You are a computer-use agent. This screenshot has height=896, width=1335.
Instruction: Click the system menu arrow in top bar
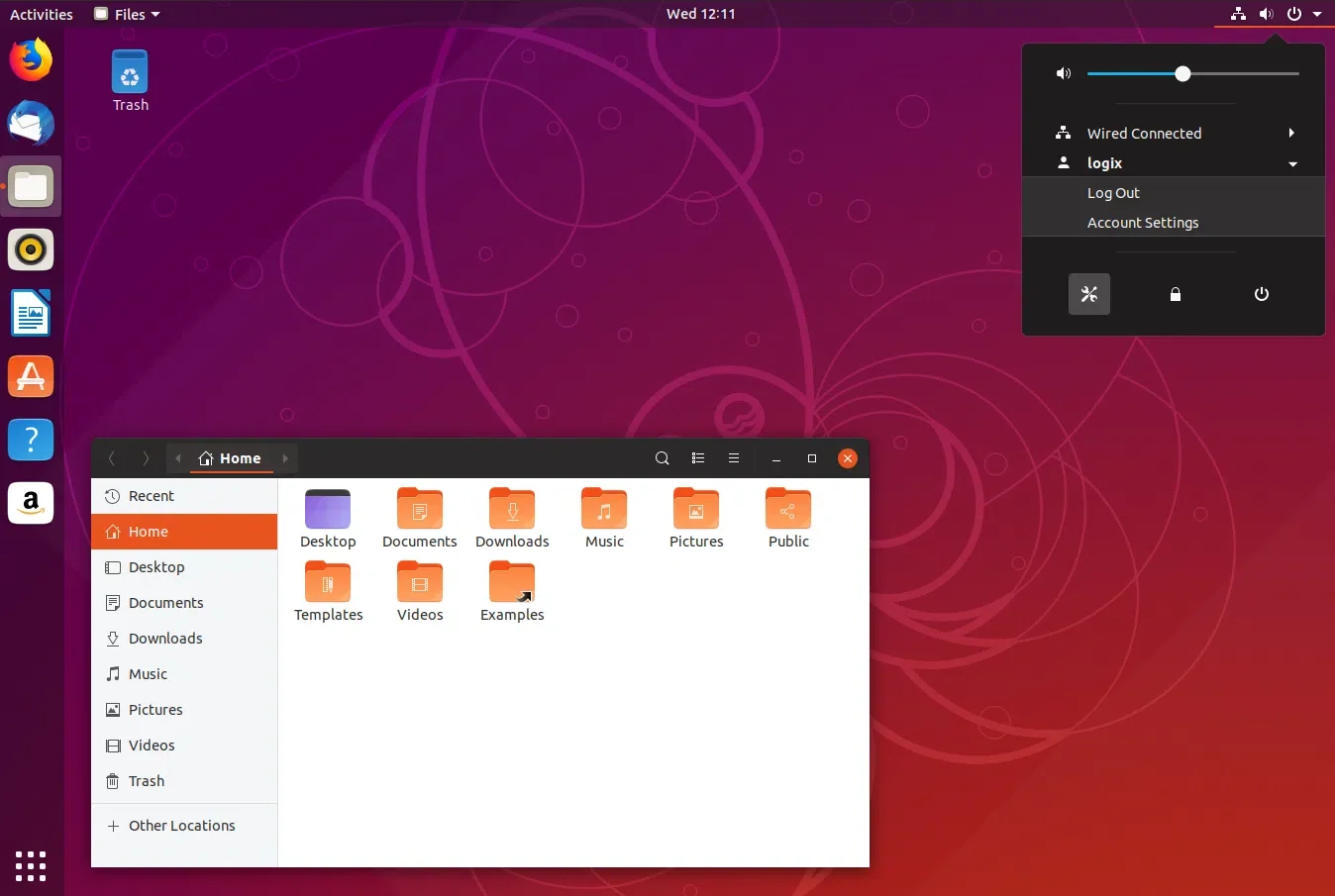coord(1317,14)
